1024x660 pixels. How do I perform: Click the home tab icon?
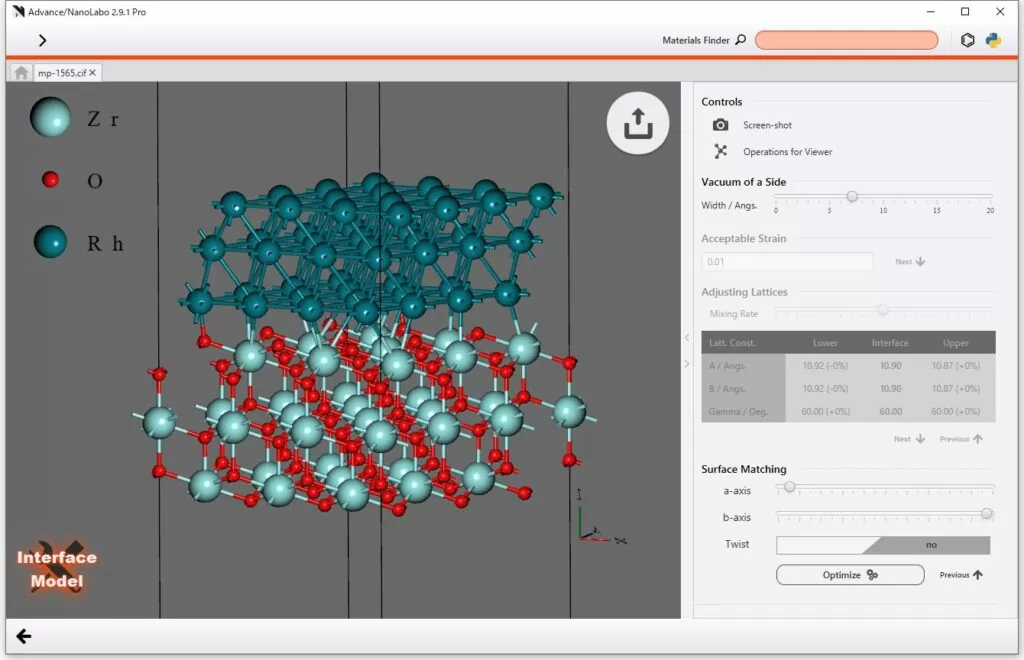click(x=21, y=73)
